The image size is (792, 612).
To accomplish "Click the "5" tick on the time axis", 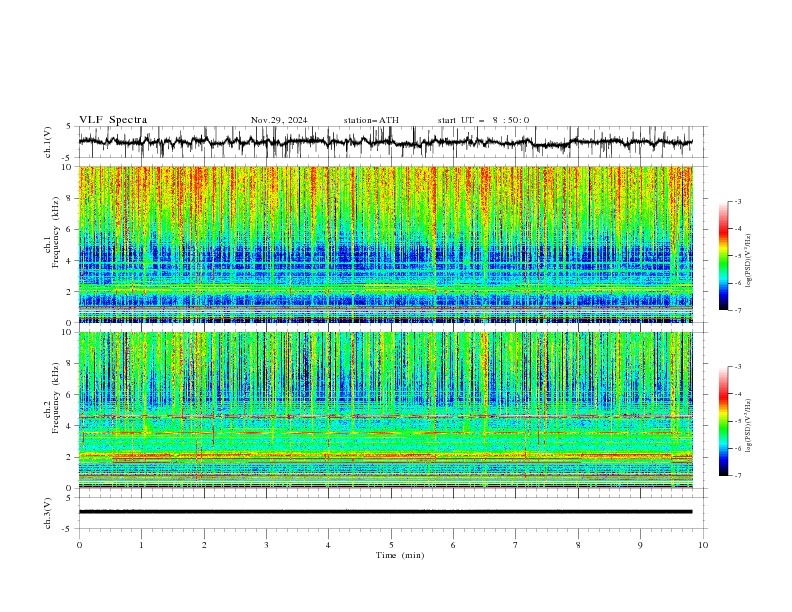I will click(391, 545).
